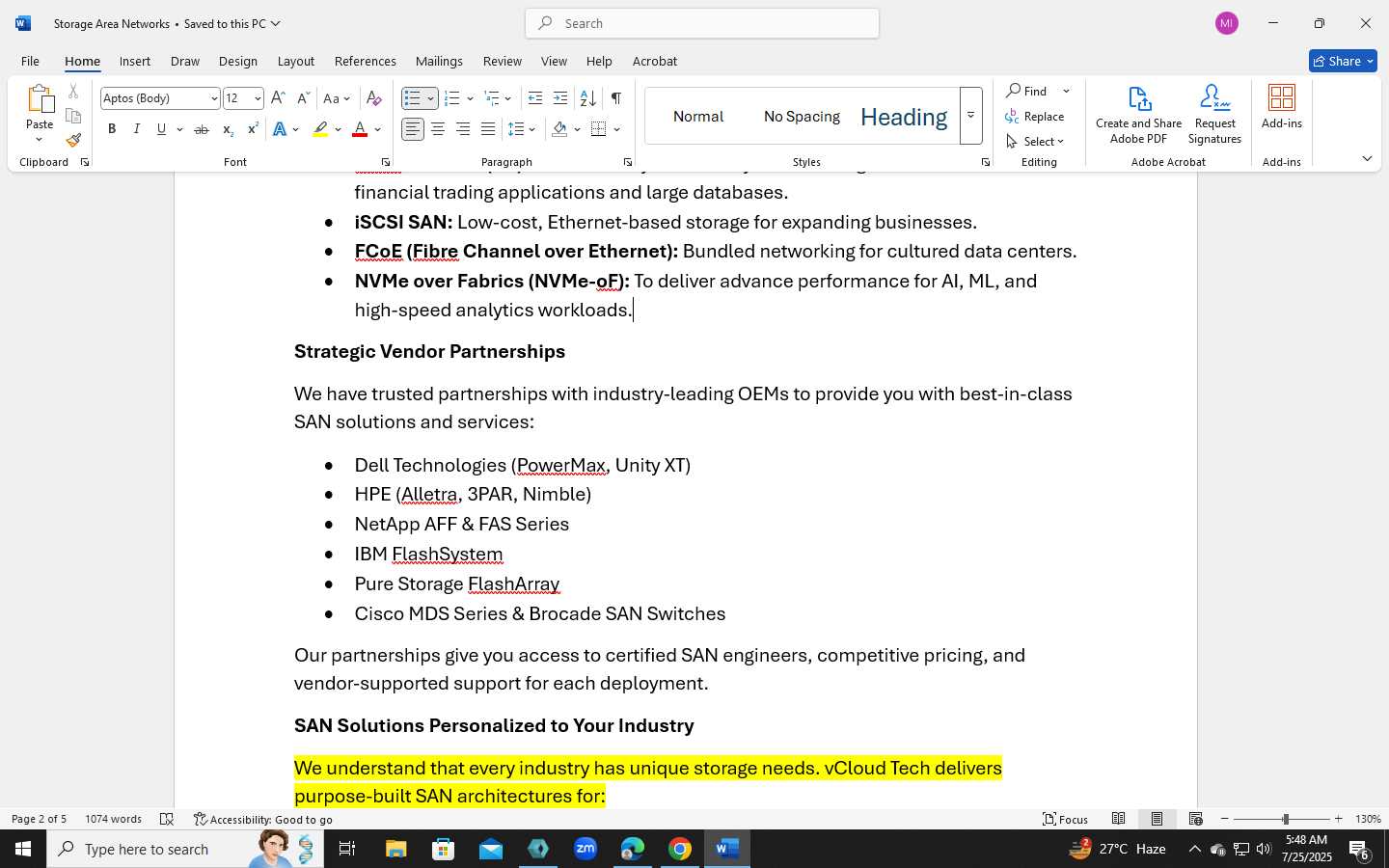
Task: Decrease indent icon
Action: pos(535,98)
